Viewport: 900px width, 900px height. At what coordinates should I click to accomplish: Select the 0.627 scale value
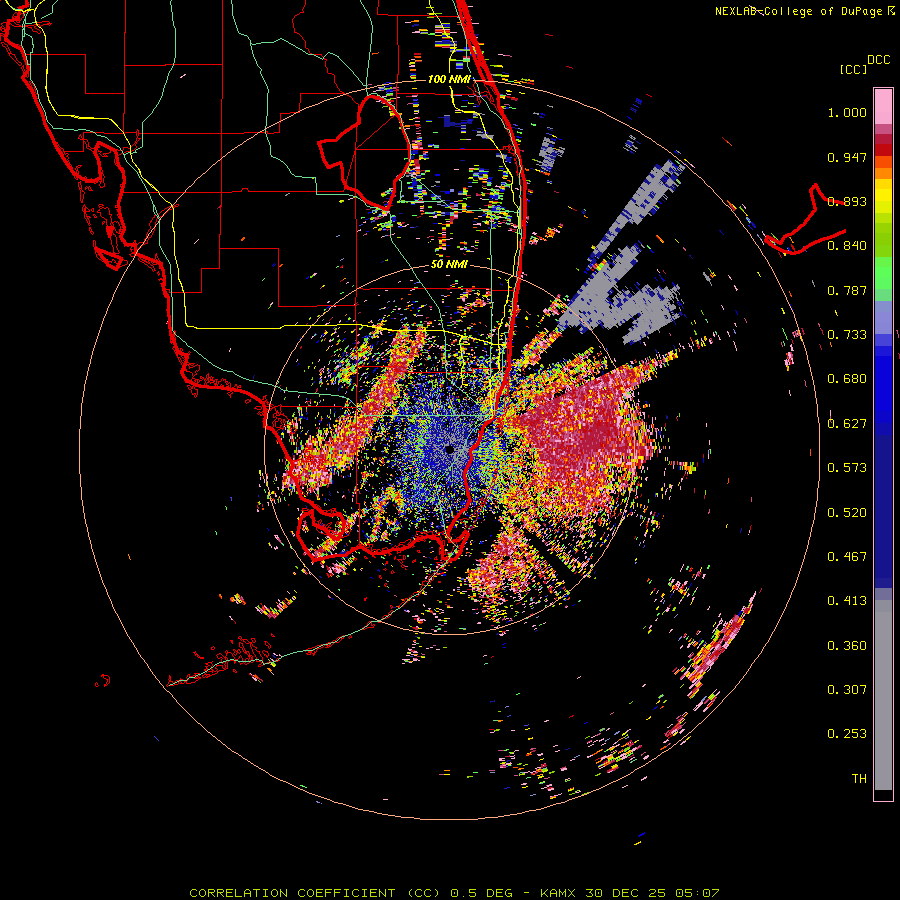pyautogui.click(x=847, y=424)
